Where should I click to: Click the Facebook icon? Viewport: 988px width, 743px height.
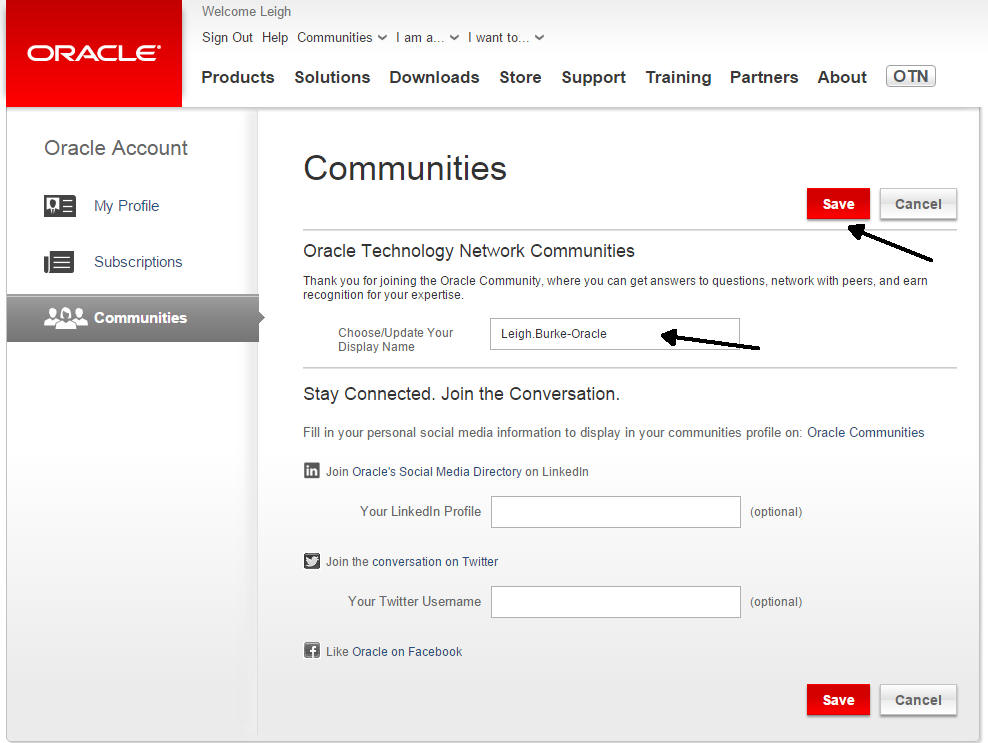[311, 650]
